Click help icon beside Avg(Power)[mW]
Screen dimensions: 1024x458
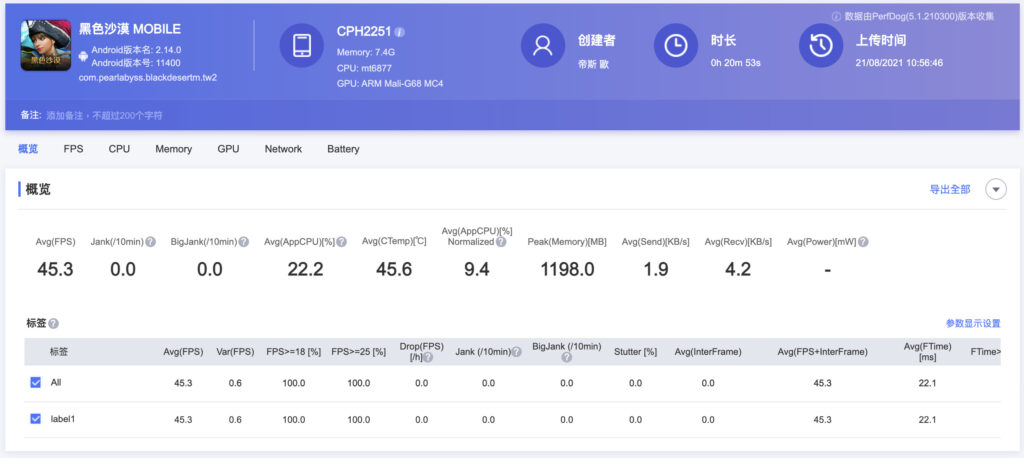coord(863,242)
